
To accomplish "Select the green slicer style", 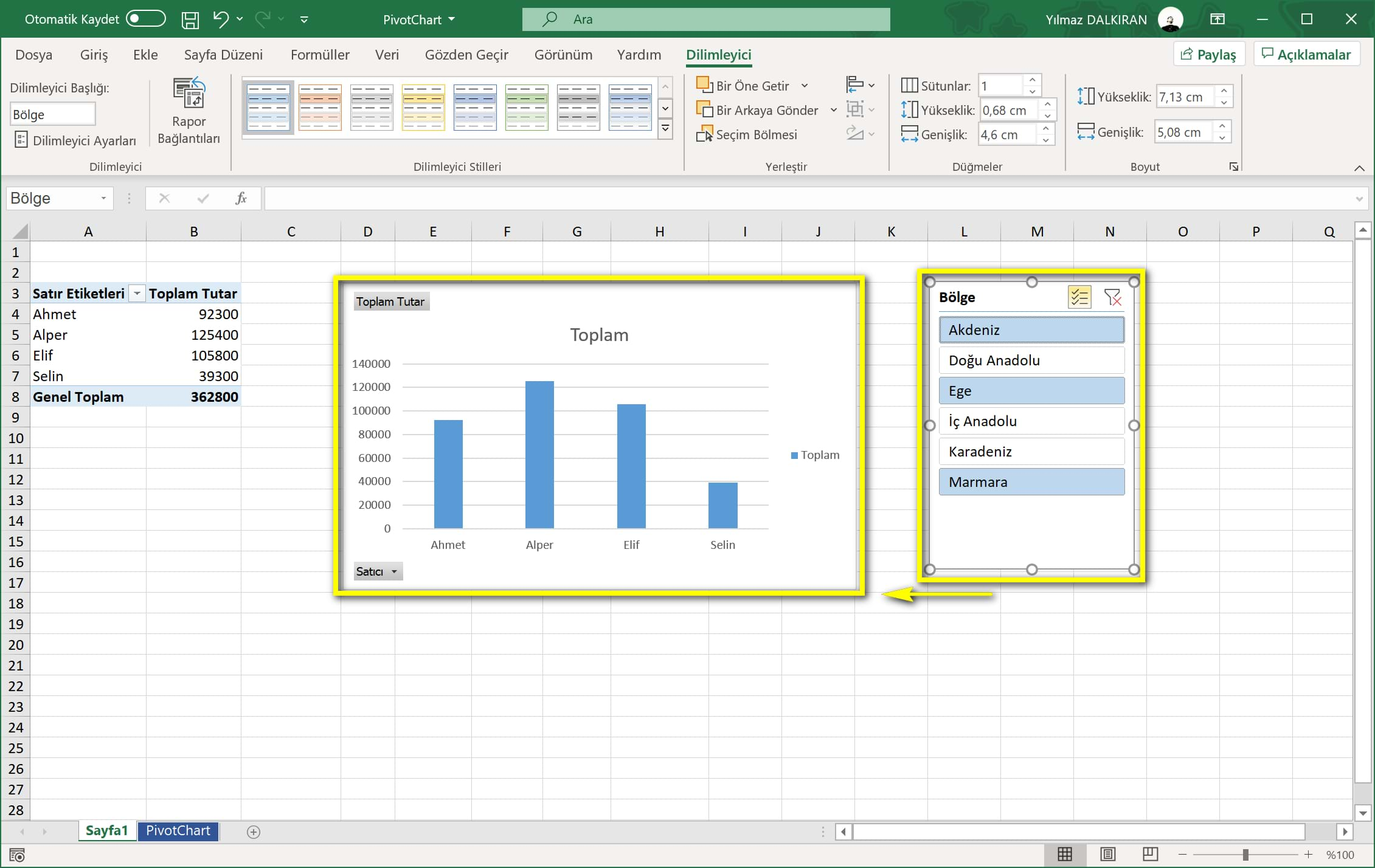I will pyautogui.click(x=527, y=108).
